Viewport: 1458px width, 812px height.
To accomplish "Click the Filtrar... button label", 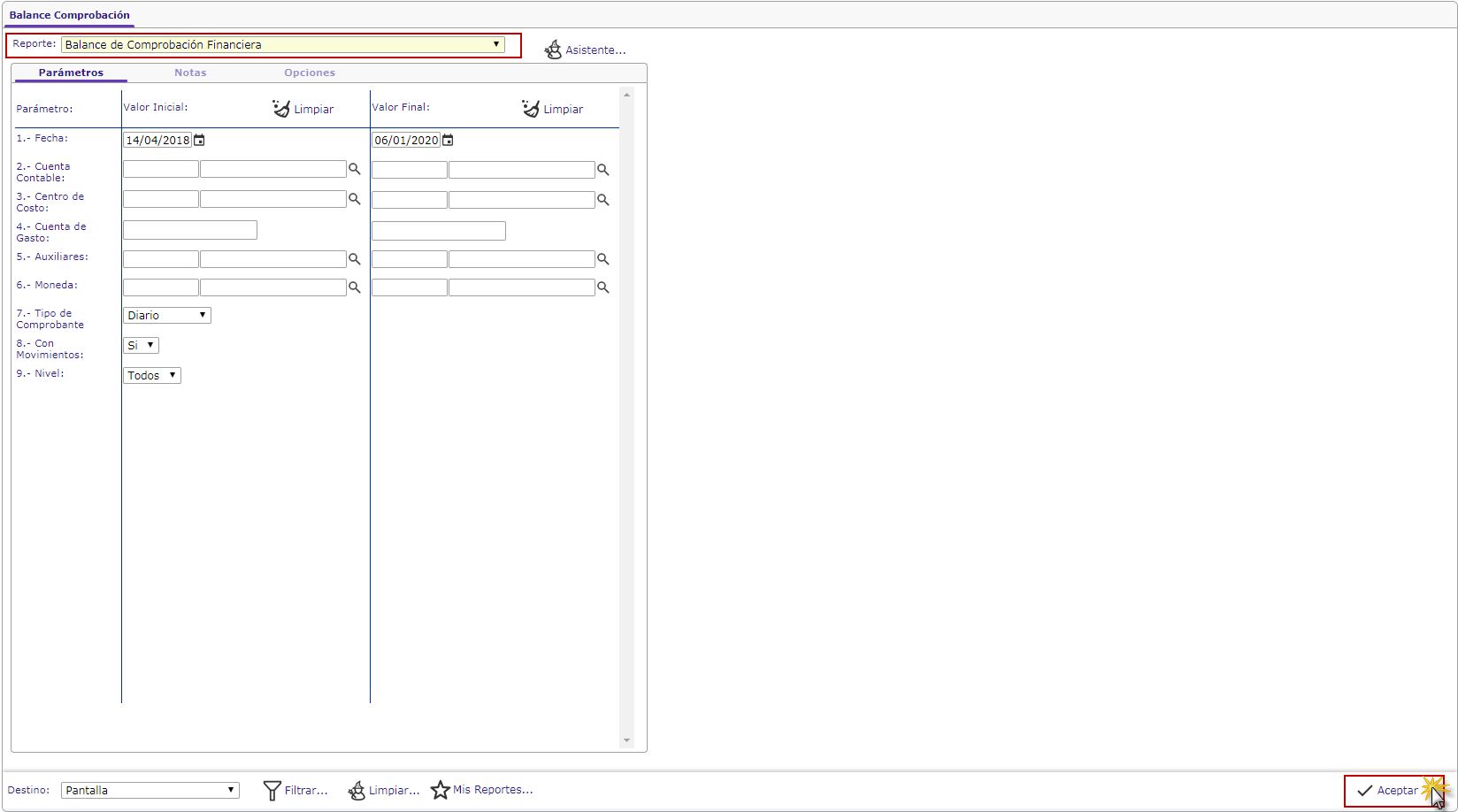I will 306,791.
